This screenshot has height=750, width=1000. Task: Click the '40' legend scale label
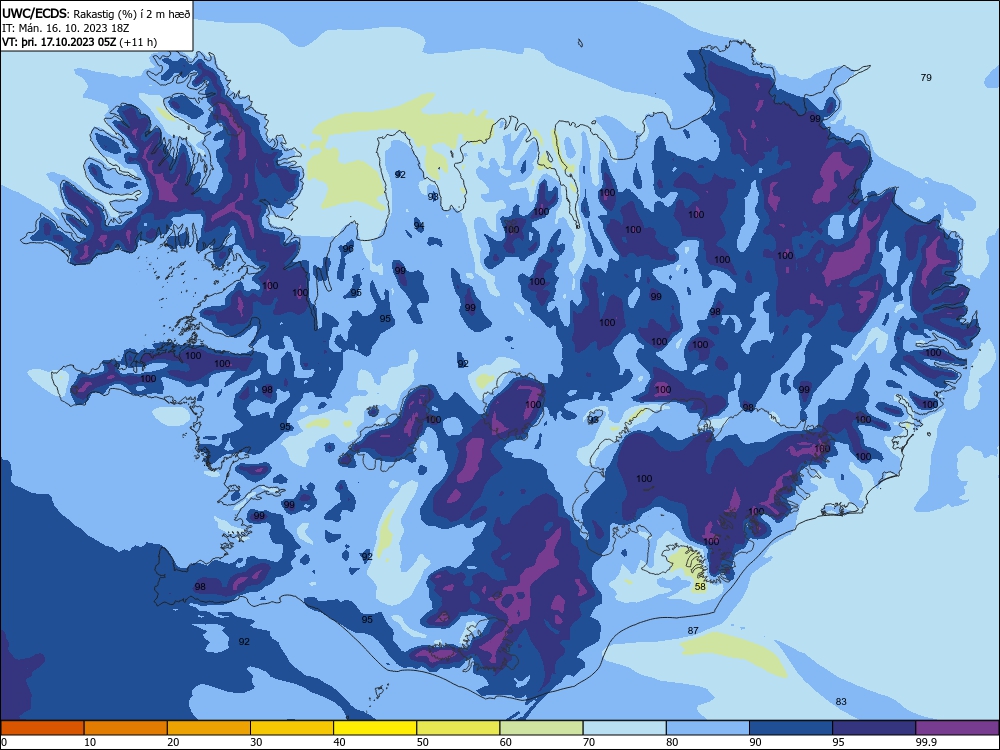[x=339, y=742]
